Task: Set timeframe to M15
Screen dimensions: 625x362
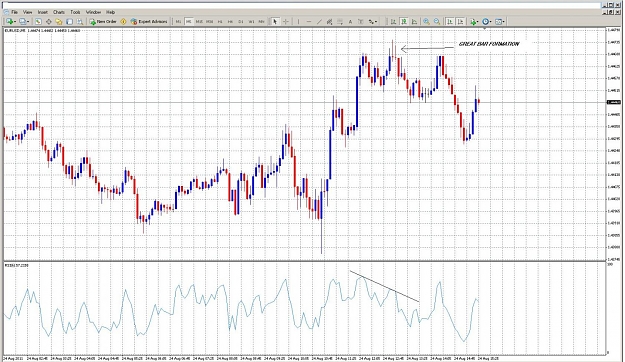Action: coord(199,22)
